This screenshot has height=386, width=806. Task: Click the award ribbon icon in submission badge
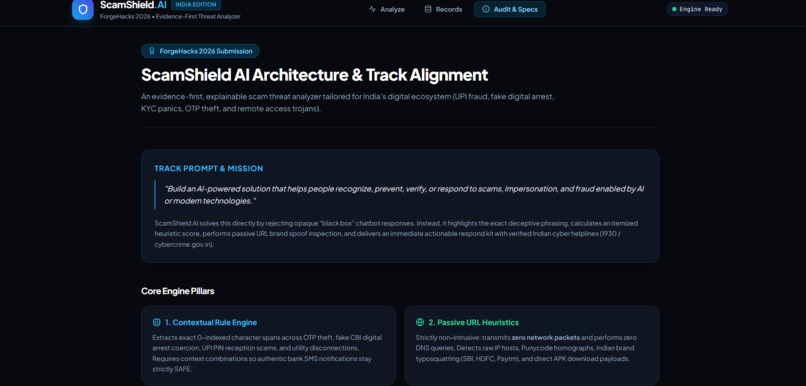click(152, 51)
